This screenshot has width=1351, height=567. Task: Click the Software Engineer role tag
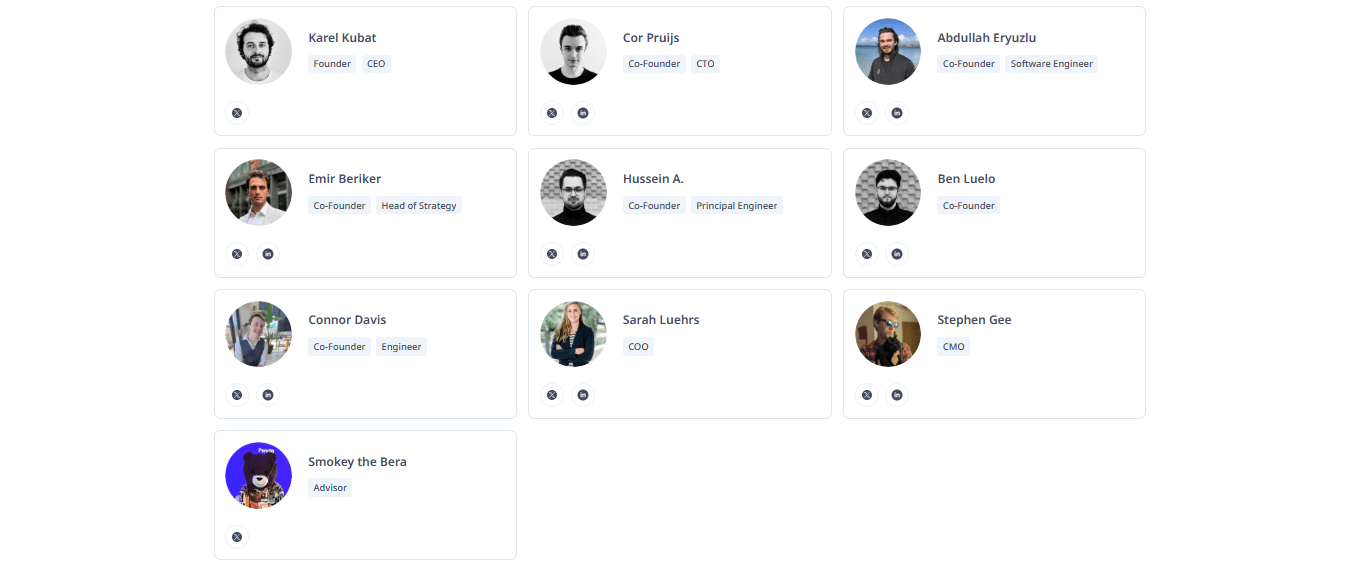point(1051,64)
